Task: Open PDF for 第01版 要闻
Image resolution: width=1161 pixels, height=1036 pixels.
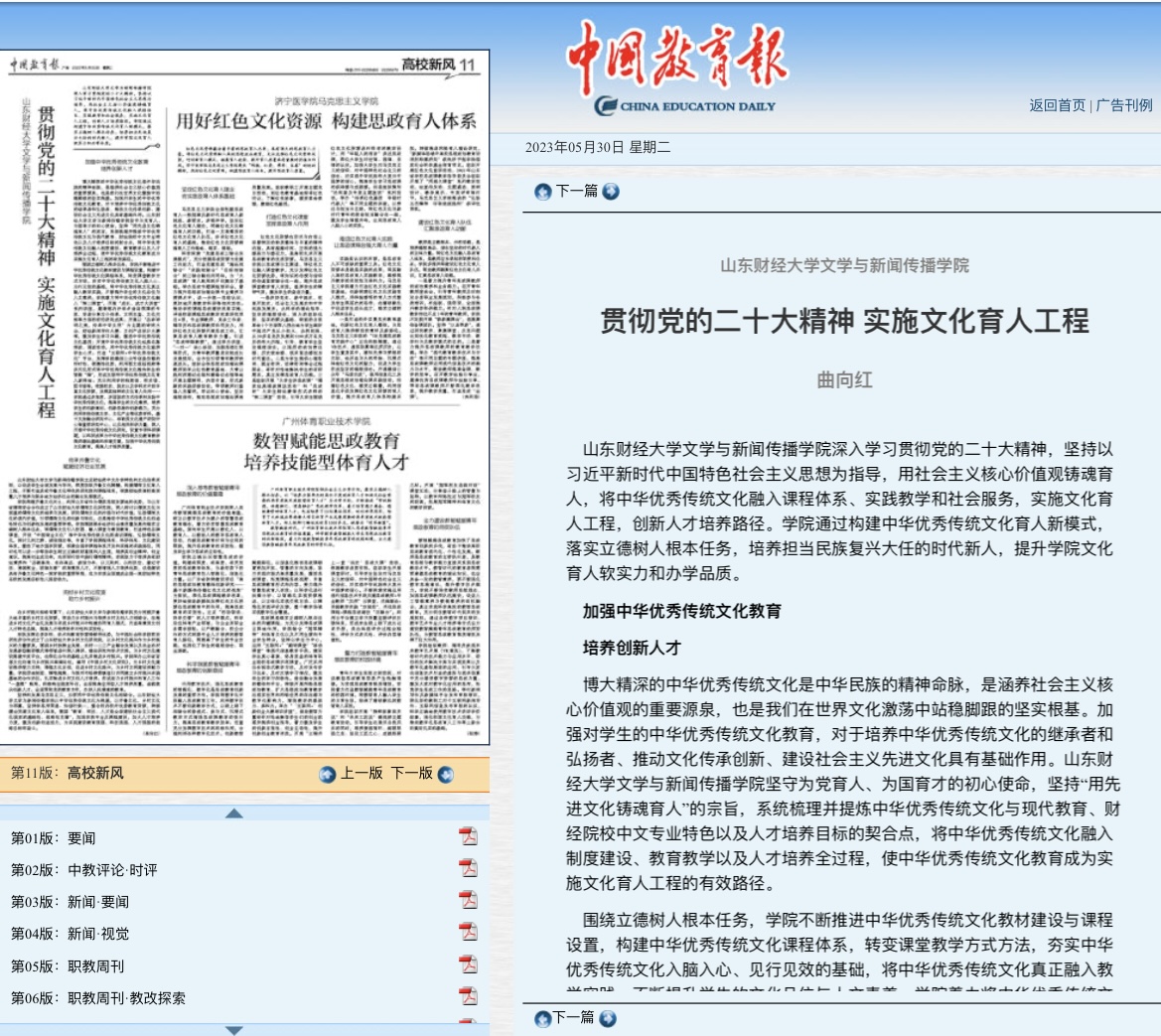Action: click(468, 837)
